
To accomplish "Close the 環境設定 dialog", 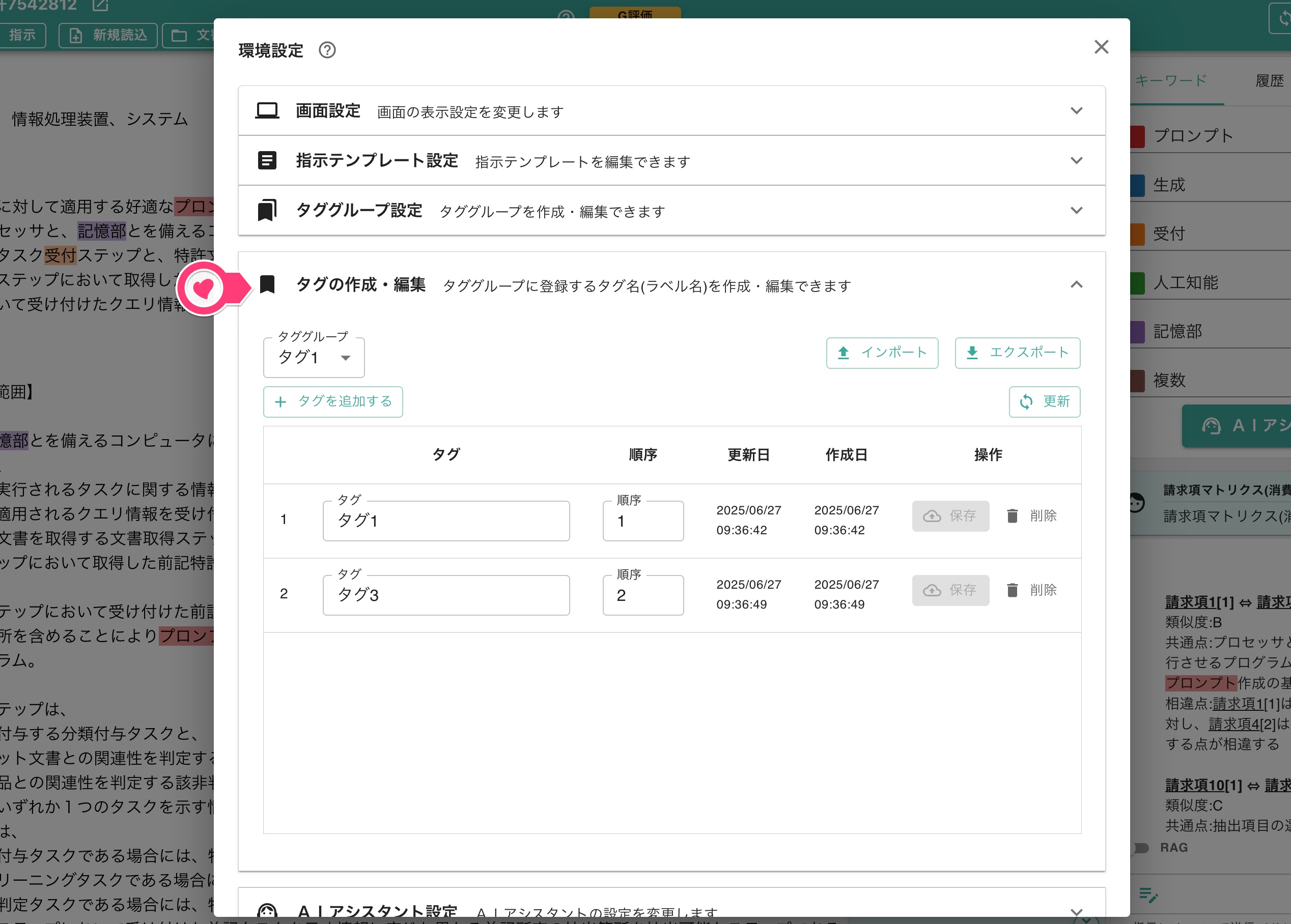I will click(1101, 47).
